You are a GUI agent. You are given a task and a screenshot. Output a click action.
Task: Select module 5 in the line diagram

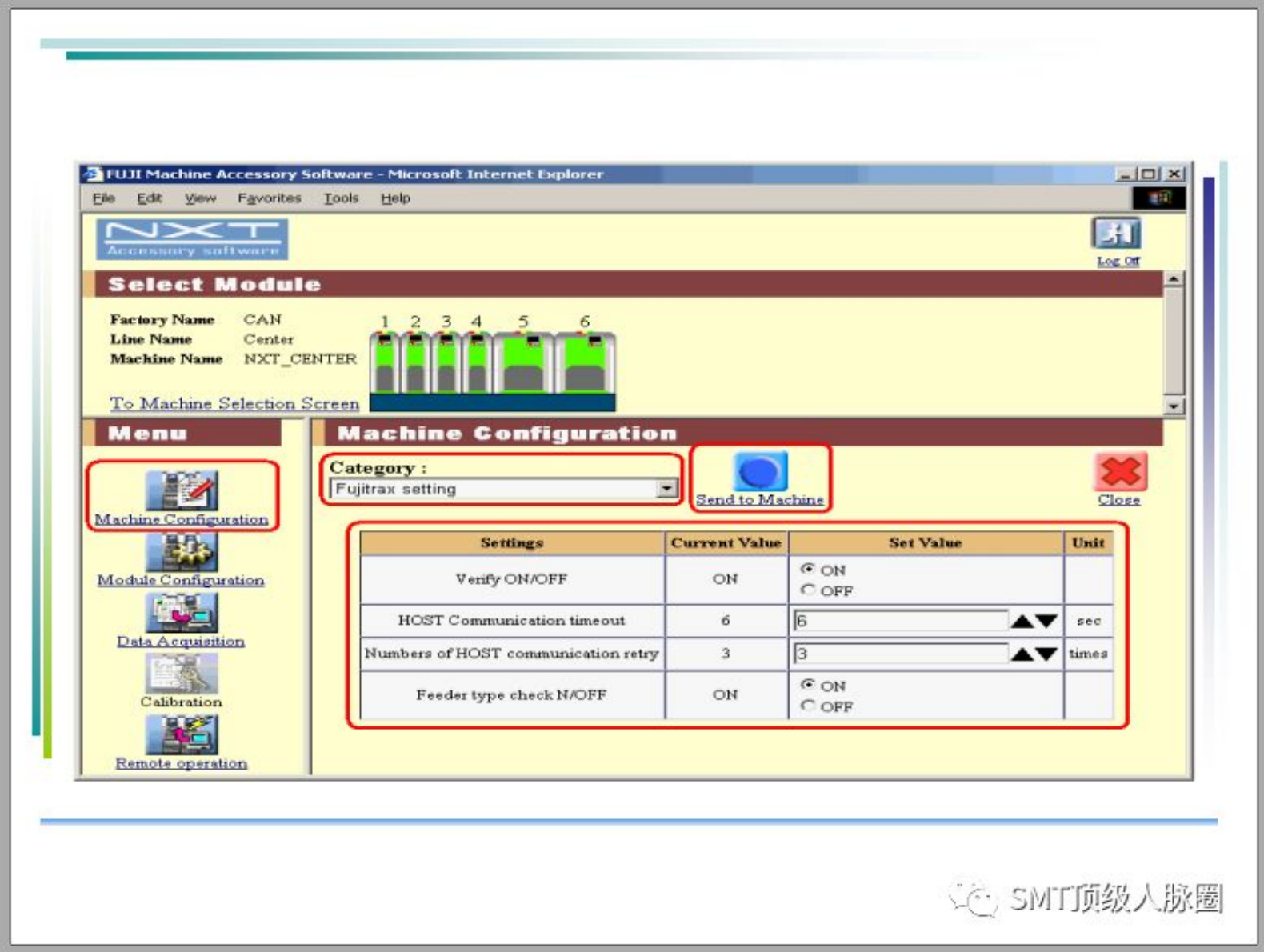[x=523, y=362]
